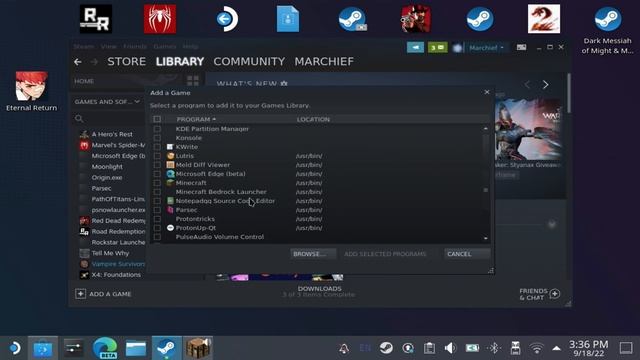Screen dimensions: 640x360
Task: Switch to Big Picture mode icon
Action: 521,47
